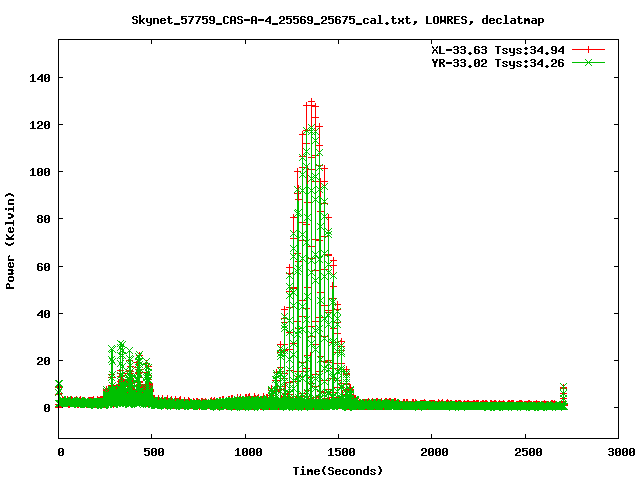Image resolution: width=640 pixels, height=480 pixels.
Task: Click the 120 y-axis tick label
Action: [x=40, y=125]
